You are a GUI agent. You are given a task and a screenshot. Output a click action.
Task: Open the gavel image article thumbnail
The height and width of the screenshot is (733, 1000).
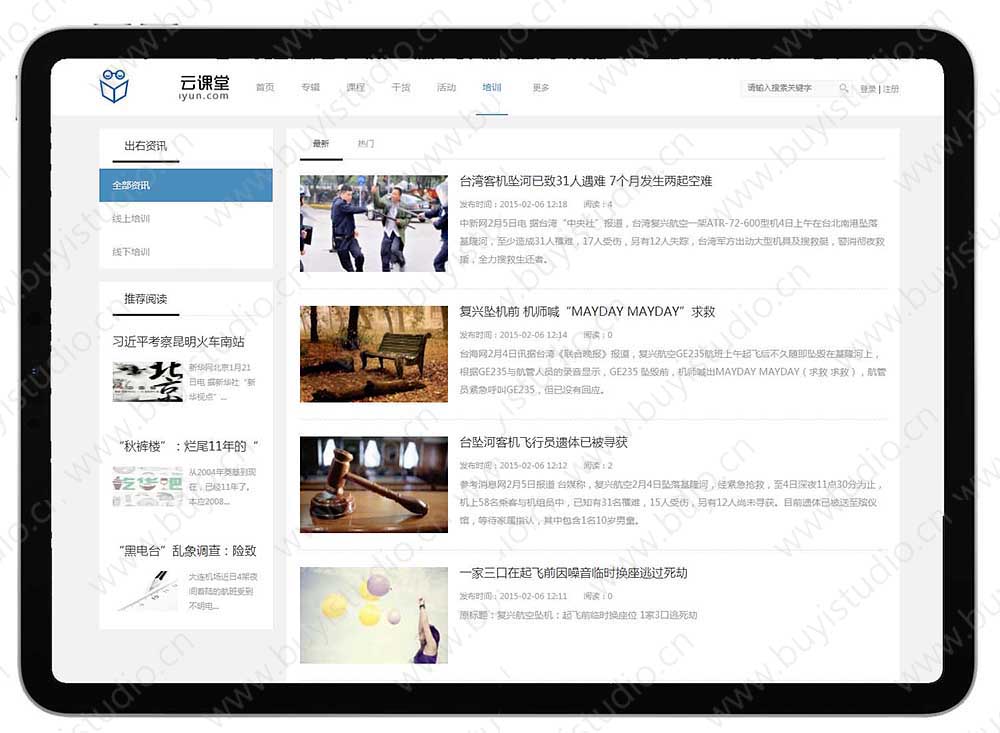point(374,485)
